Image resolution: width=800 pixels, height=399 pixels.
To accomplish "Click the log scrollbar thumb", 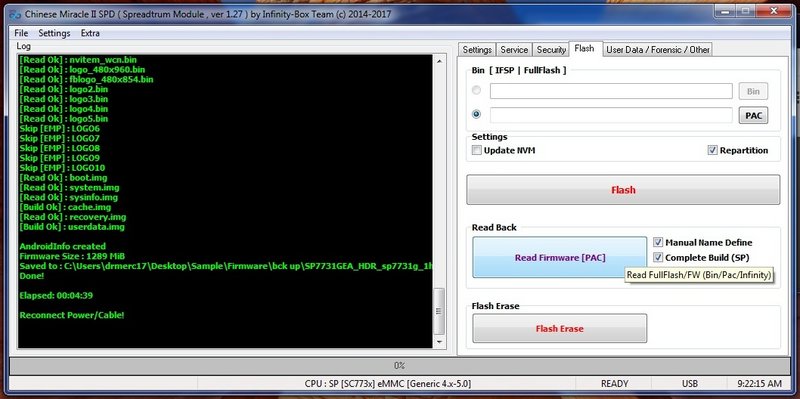I will (x=439, y=311).
